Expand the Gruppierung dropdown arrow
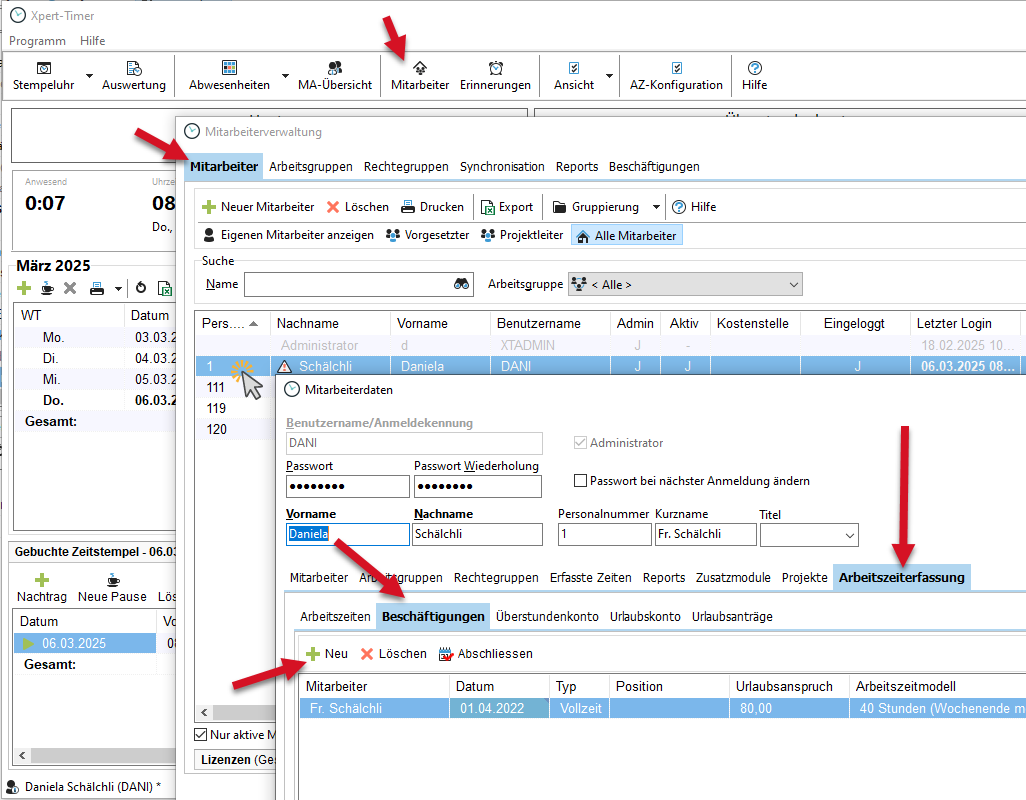1026x800 pixels. (x=656, y=207)
